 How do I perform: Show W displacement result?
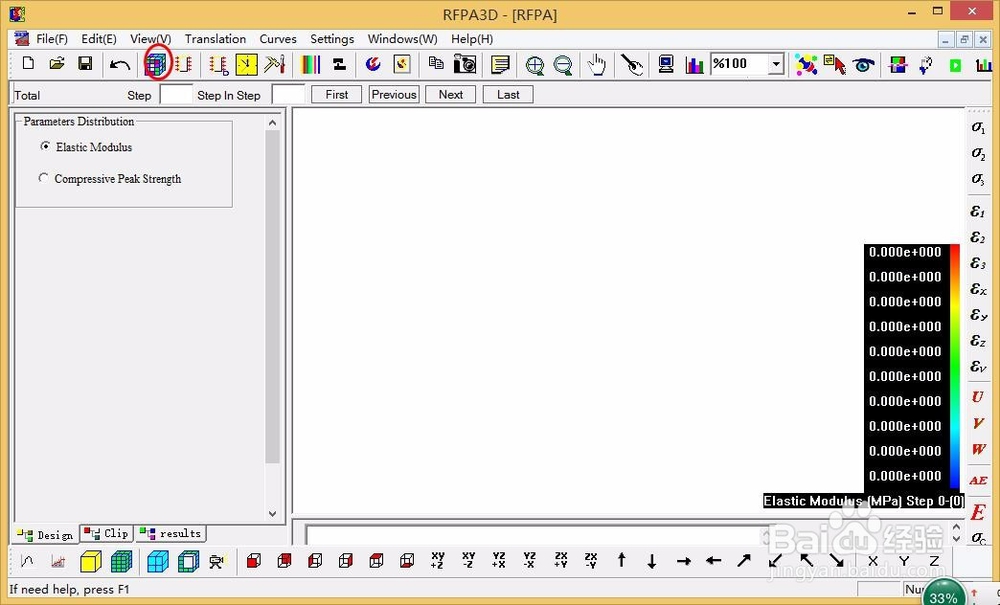[978, 449]
